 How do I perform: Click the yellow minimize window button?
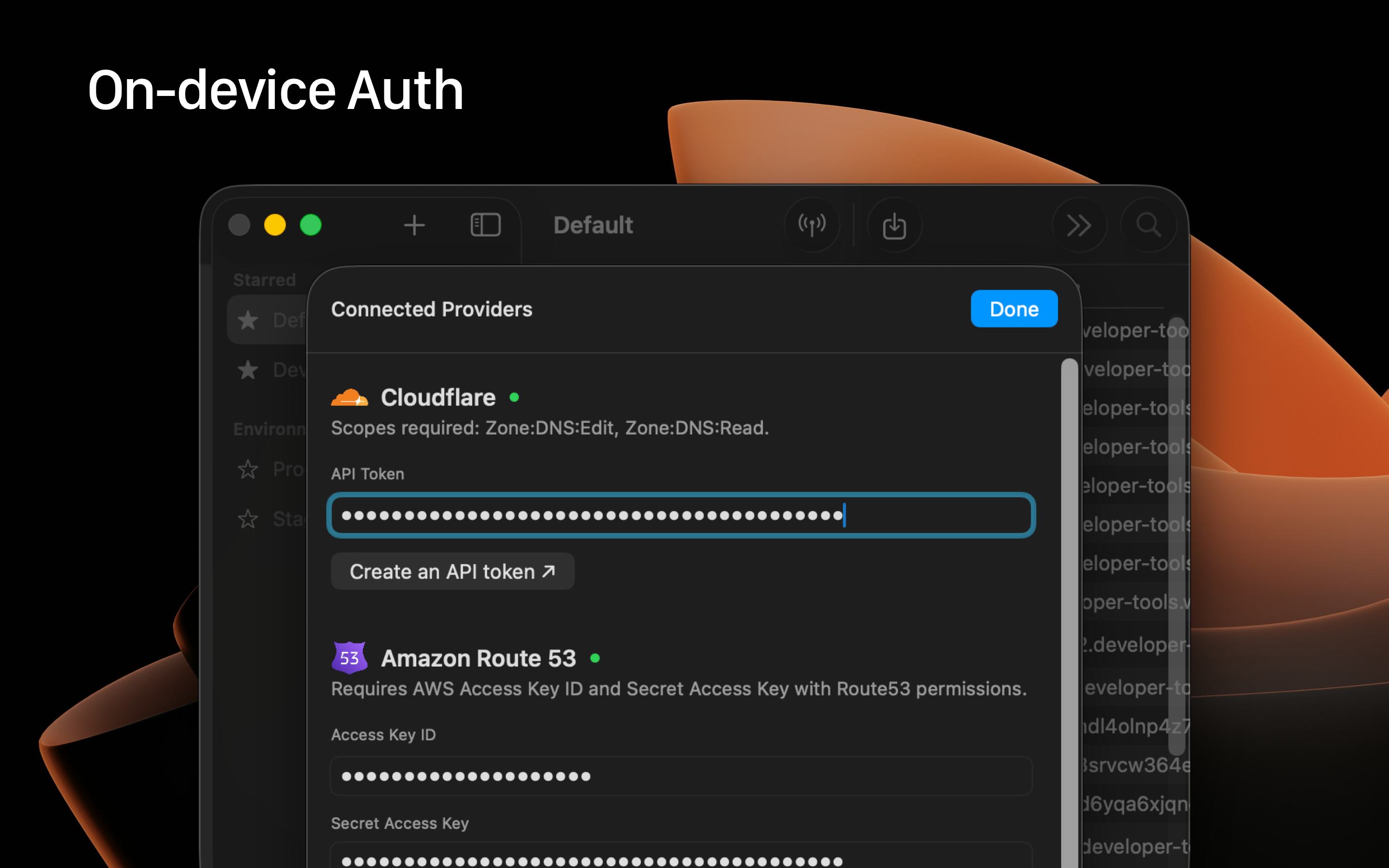pos(275,225)
